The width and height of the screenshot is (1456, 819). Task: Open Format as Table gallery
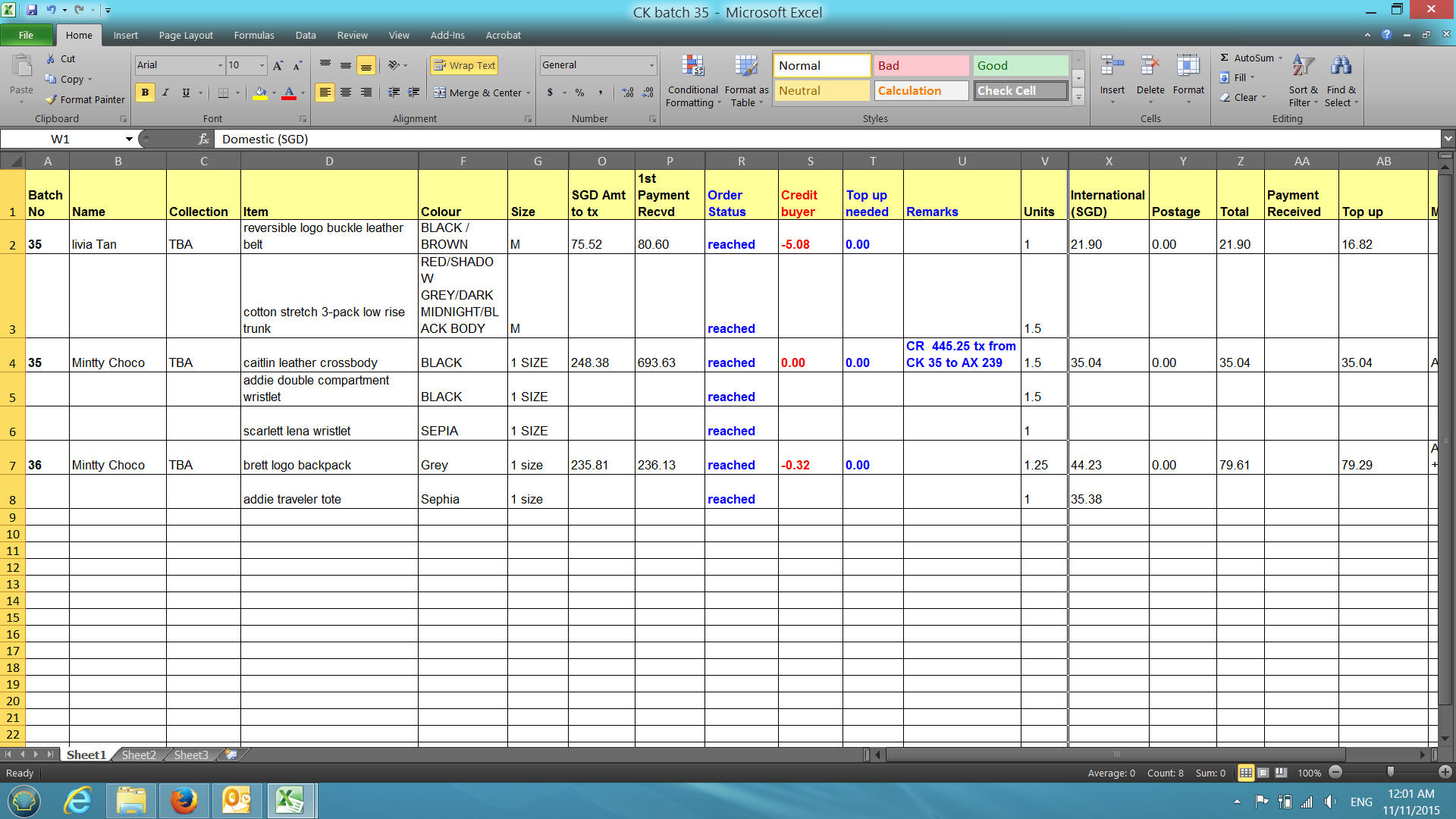(x=746, y=80)
